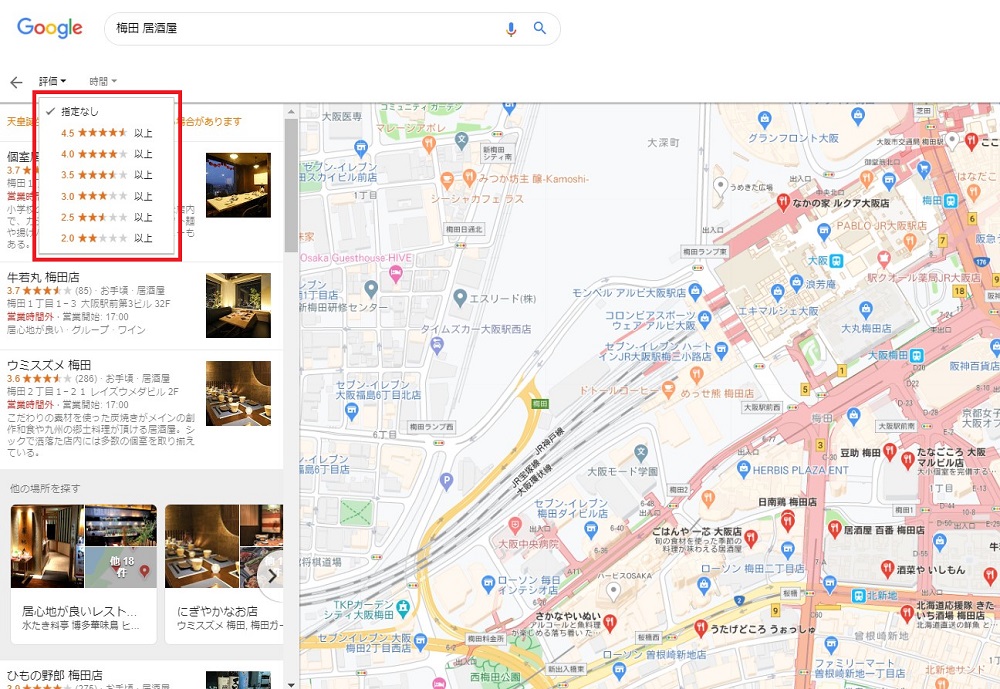
Task: Click the scrollbar down arrow of results list
Action: point(291,685)
